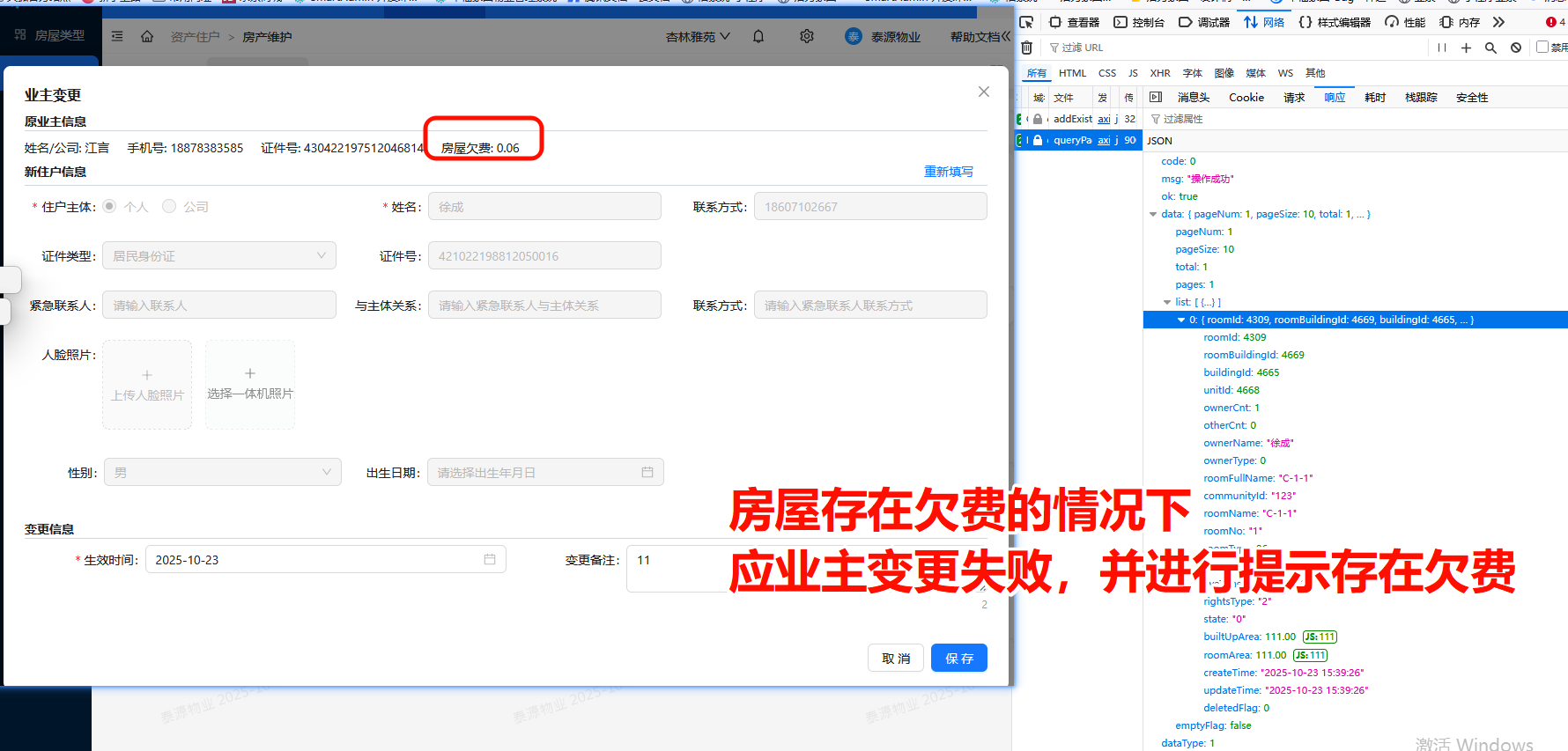Filter requests by 所有

tap(1037, 73)
